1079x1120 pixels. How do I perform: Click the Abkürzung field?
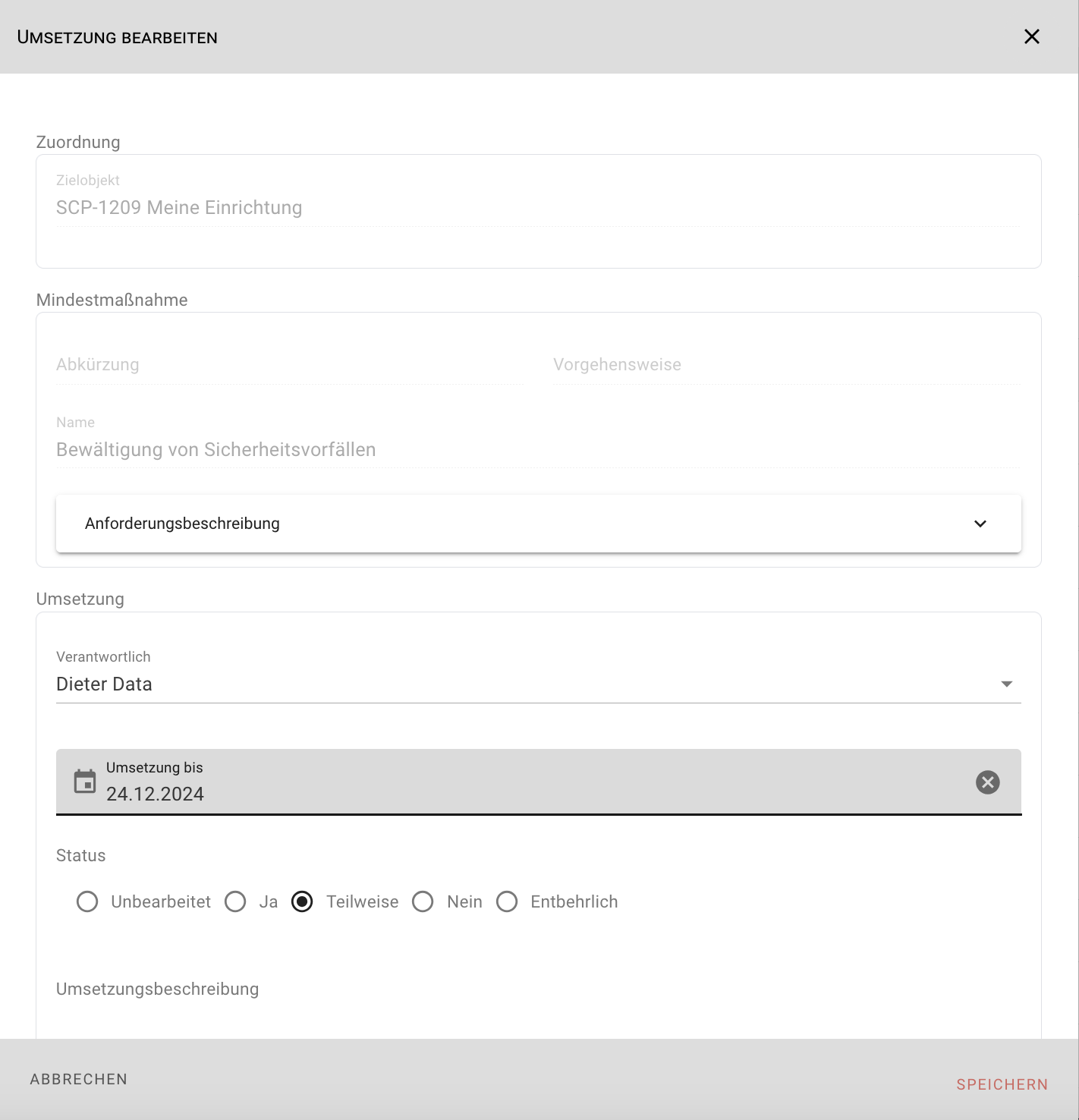(288, 365)
